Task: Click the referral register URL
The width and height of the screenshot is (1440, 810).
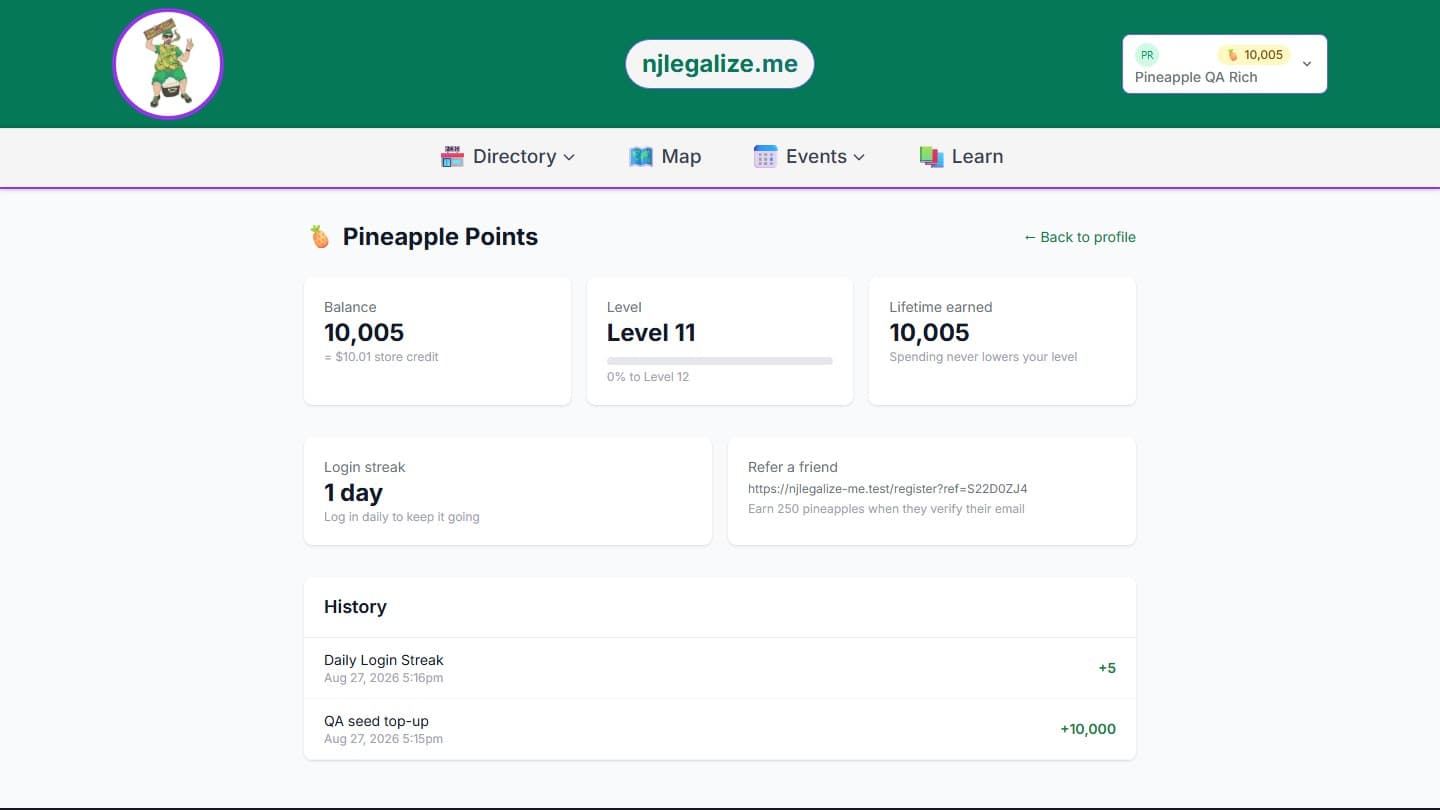Action: tap(888, 489)
